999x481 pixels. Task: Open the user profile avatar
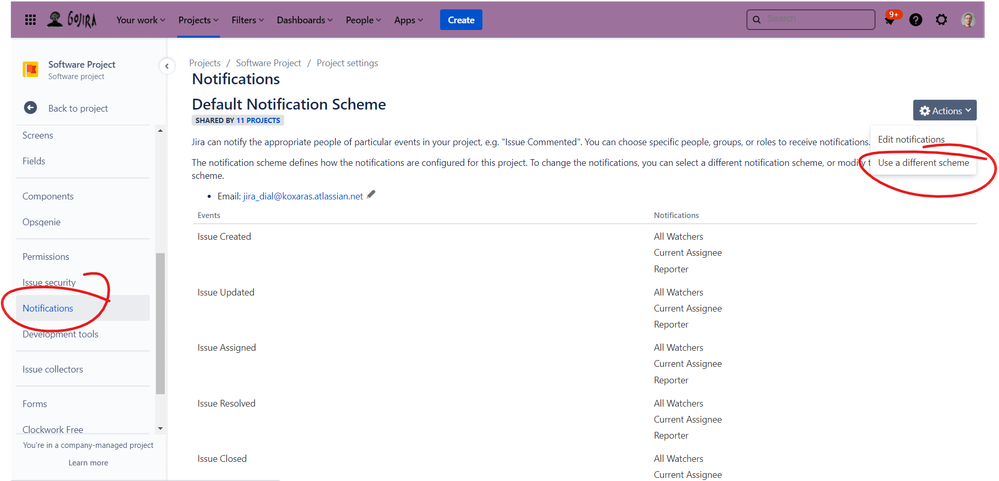point(968,20)
